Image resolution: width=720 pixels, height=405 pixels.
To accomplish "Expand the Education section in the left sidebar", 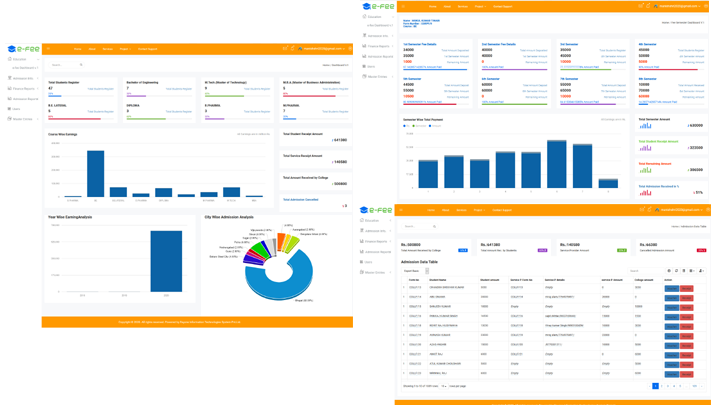I will (20, 59).
